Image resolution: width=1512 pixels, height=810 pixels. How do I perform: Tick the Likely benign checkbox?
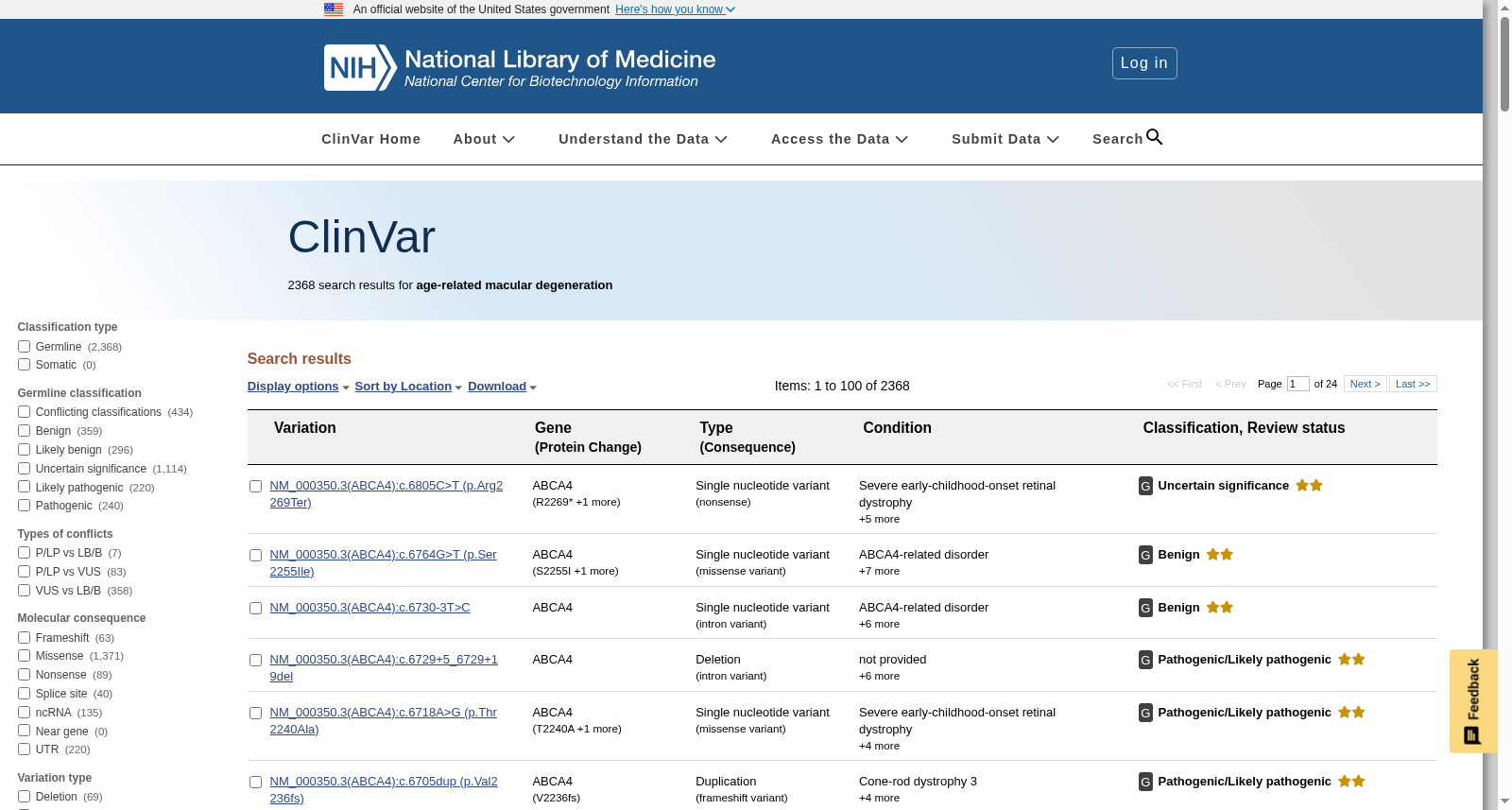pos(24,450)
